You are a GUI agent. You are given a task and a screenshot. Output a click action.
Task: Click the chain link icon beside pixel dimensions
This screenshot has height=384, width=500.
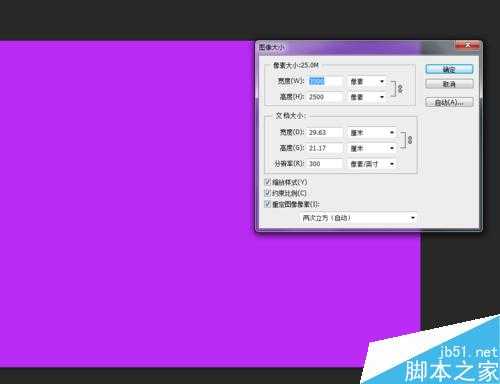(x=400, y=89)
